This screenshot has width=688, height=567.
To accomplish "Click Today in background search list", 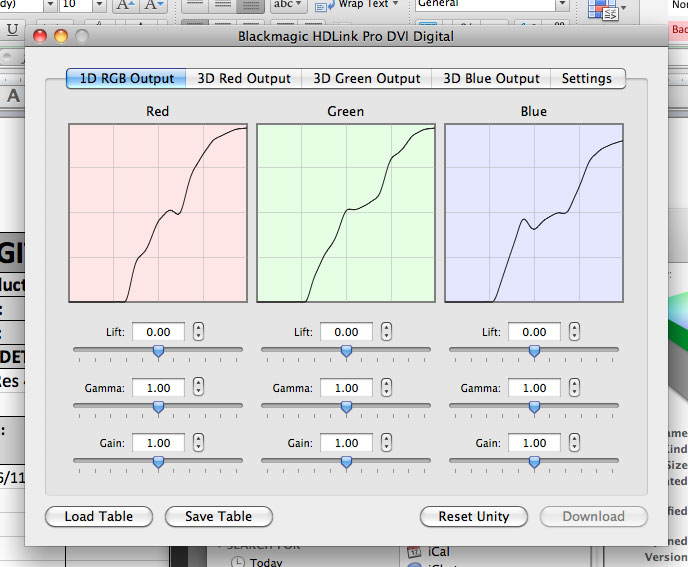I will click(266, 562).
